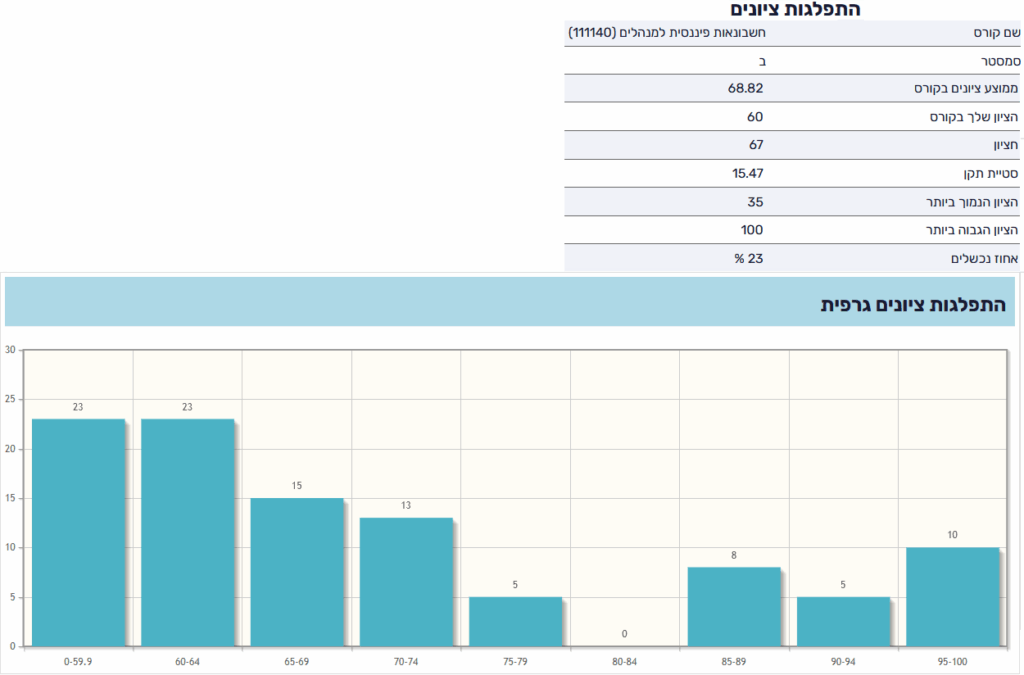Click the median value 67
This screenshot has width=1024, height=675.
756,145
